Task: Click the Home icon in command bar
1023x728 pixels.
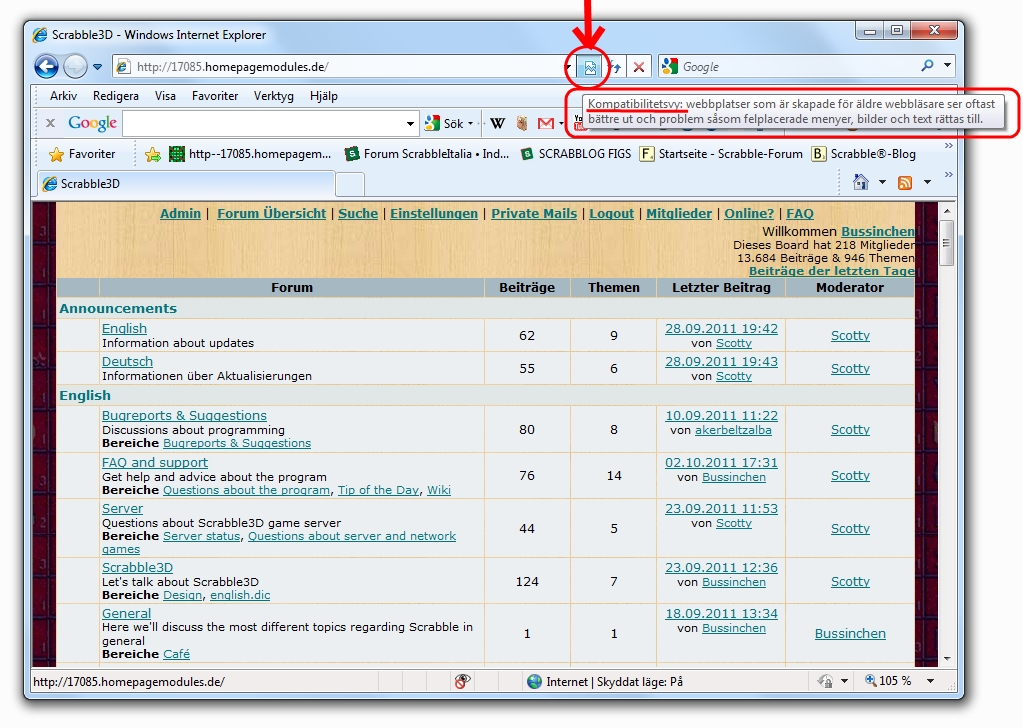Action: tap(860, 182)
